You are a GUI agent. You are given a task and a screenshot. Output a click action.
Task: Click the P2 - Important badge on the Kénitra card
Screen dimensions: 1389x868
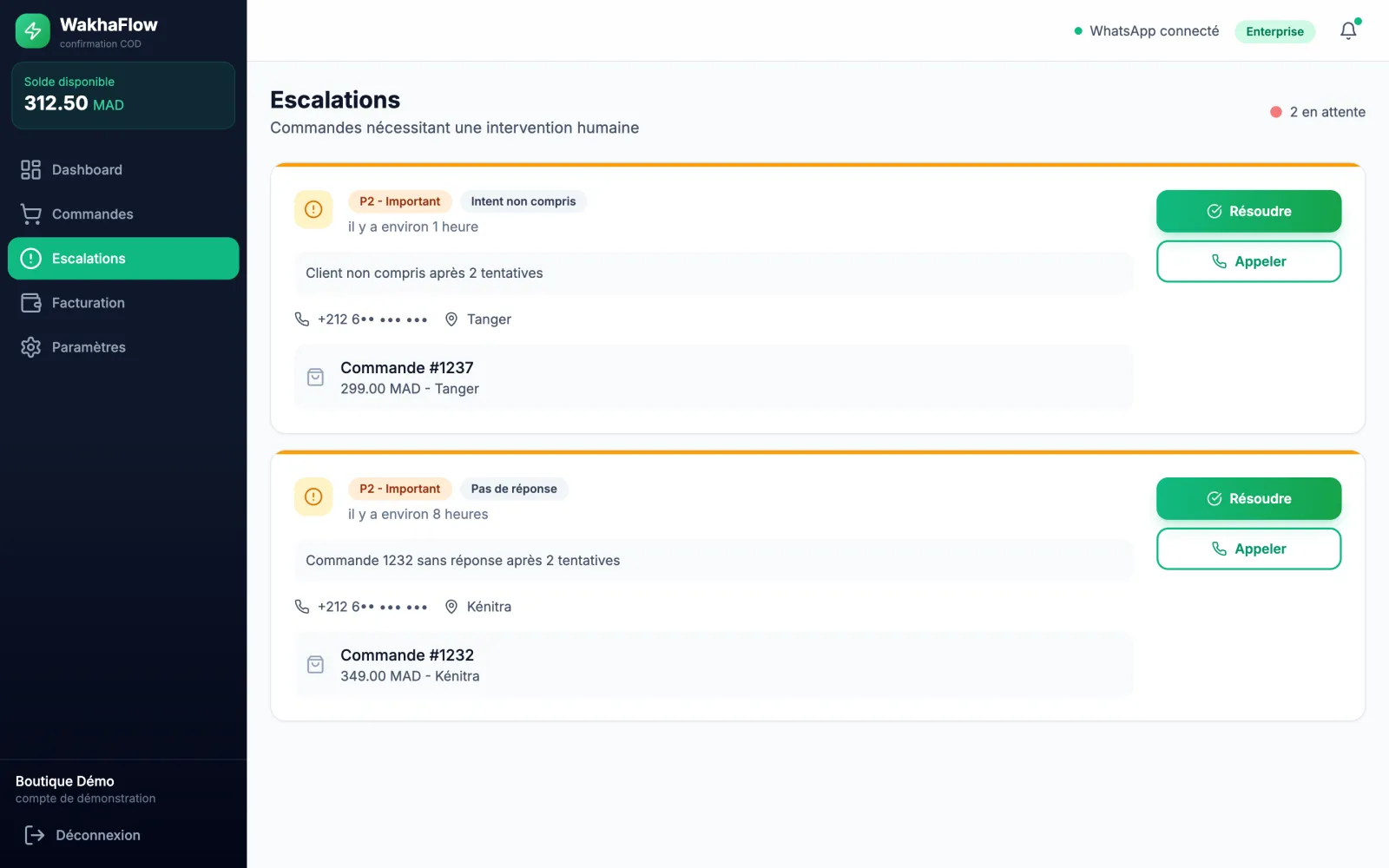pos(400,489)
